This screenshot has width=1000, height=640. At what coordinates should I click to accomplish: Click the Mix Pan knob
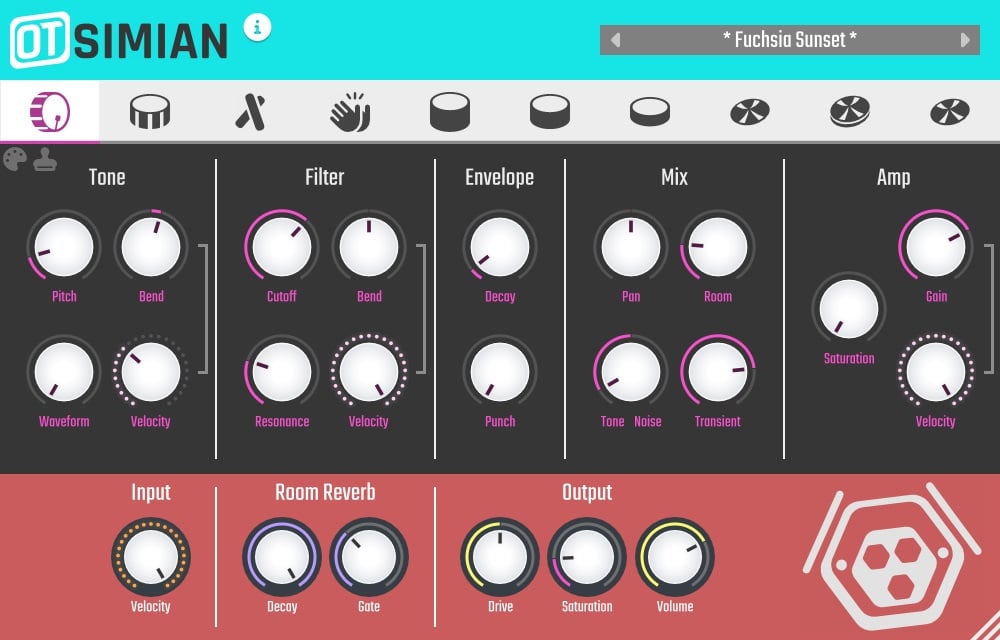click(631, 247)
